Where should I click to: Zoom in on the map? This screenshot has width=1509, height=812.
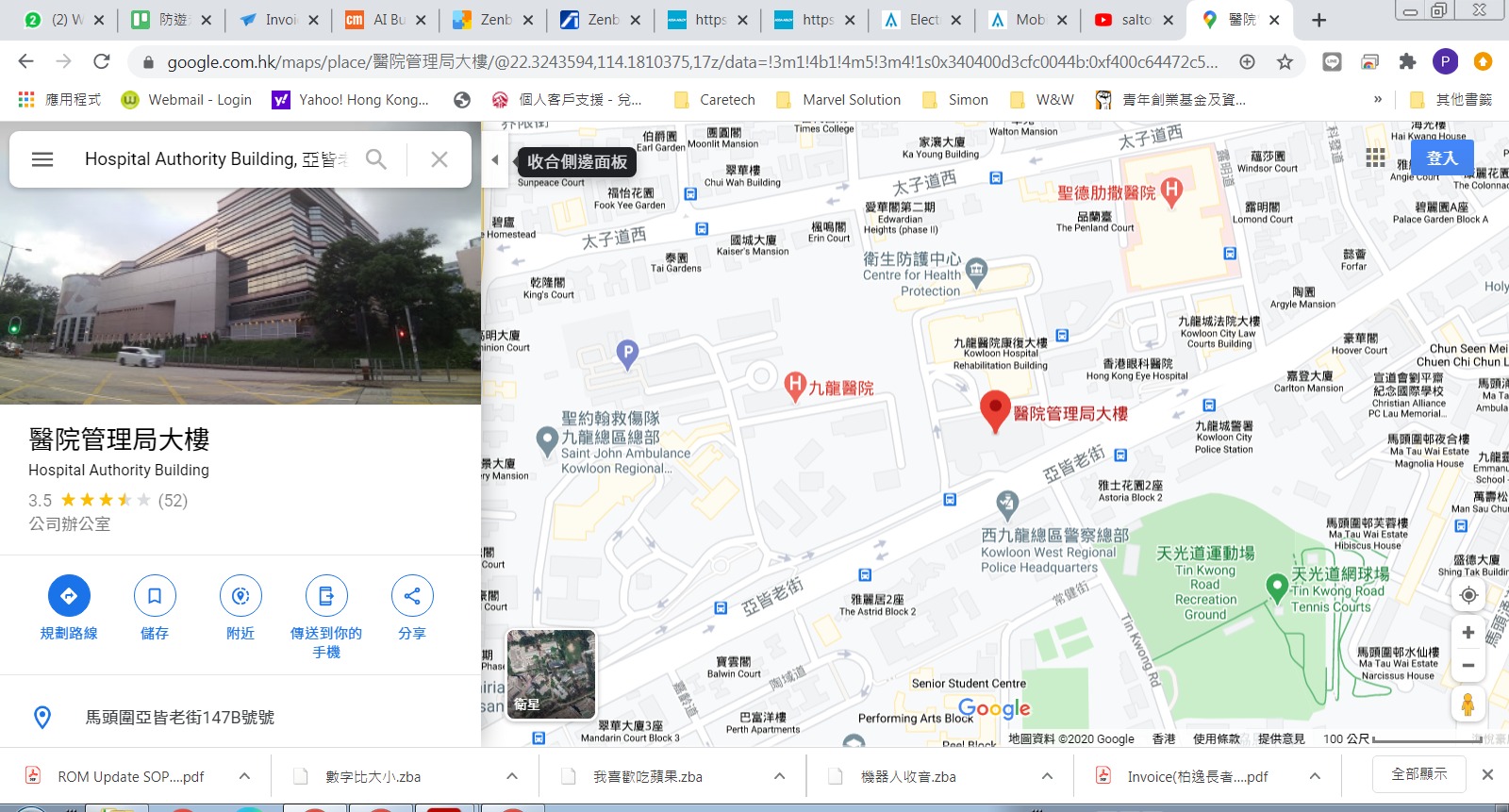(x=1468, y=633)
